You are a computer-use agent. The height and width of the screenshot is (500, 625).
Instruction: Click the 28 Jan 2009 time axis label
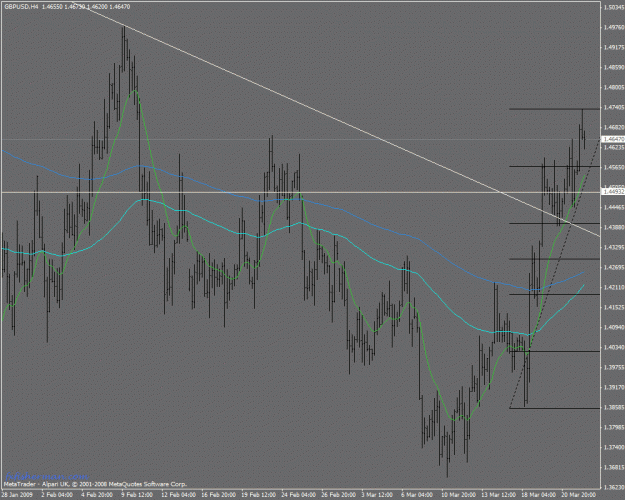[x=17, y=495]
